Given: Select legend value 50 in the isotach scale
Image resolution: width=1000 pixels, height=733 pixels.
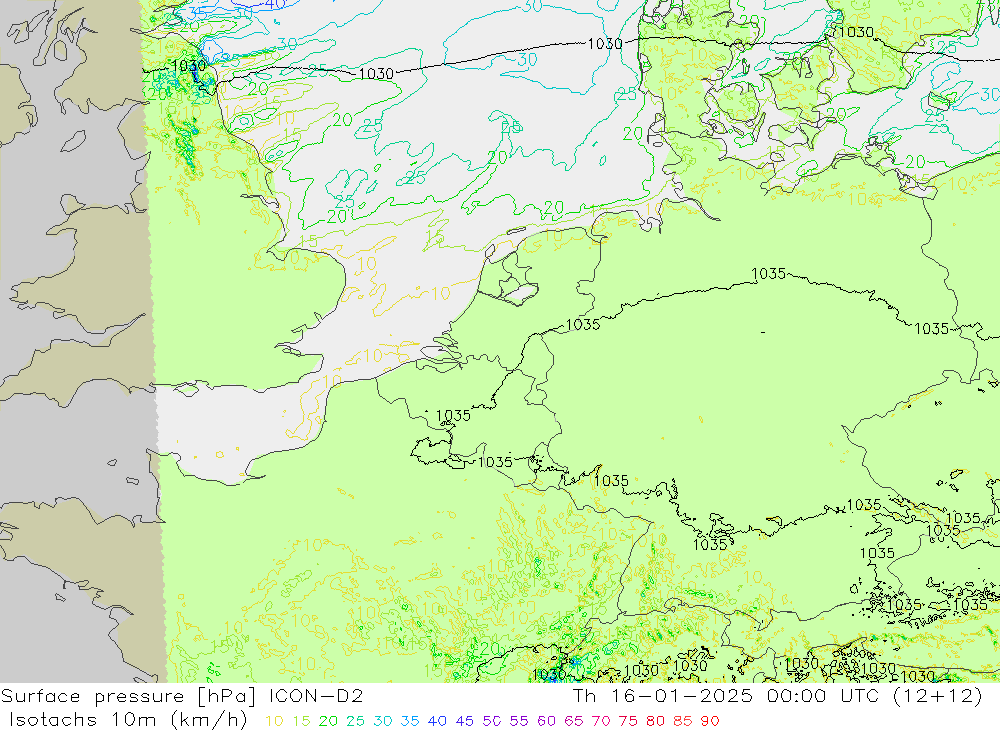Looking at the screenshot, I should coord(492,721).
